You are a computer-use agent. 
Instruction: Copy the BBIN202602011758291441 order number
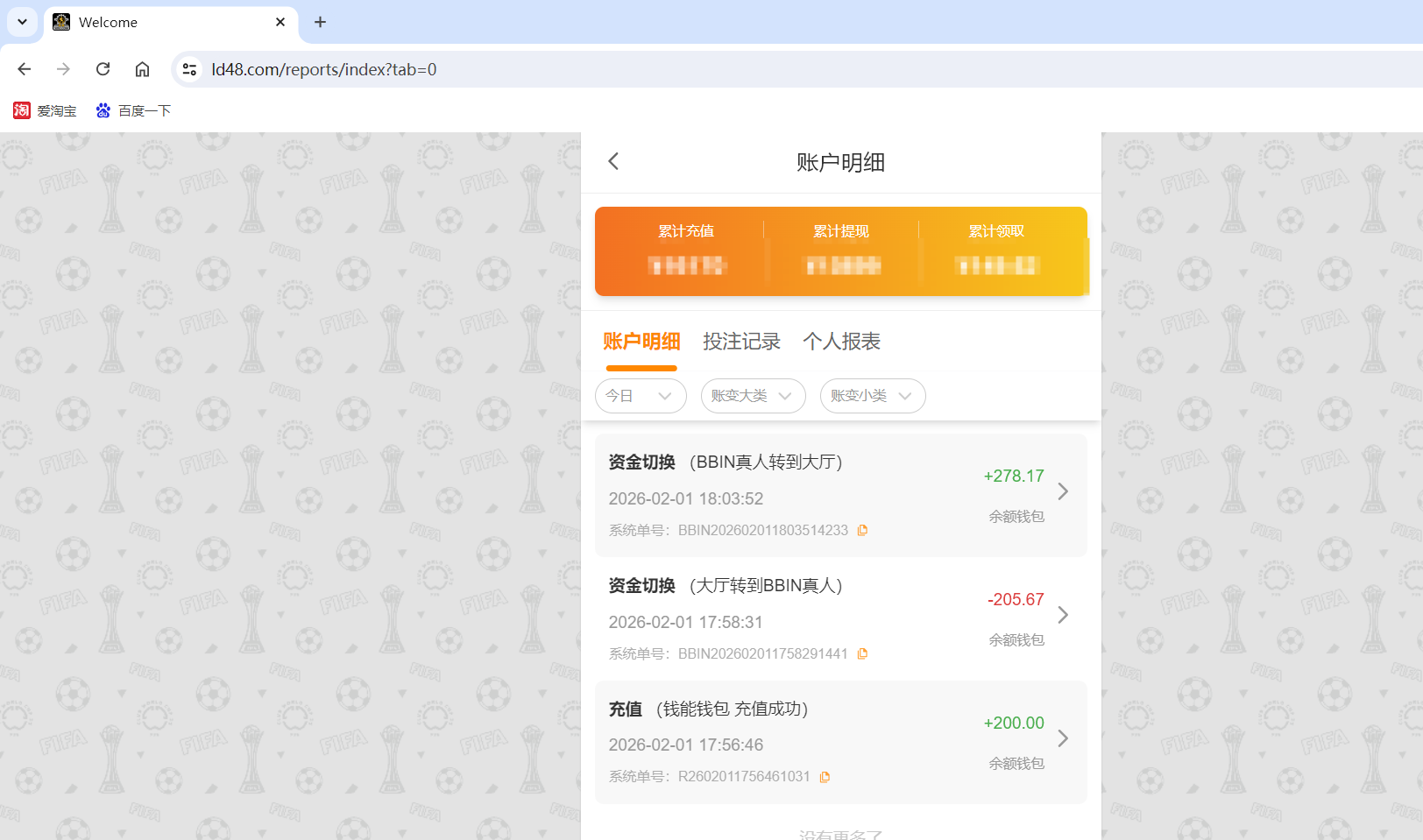tap(863, 653)
